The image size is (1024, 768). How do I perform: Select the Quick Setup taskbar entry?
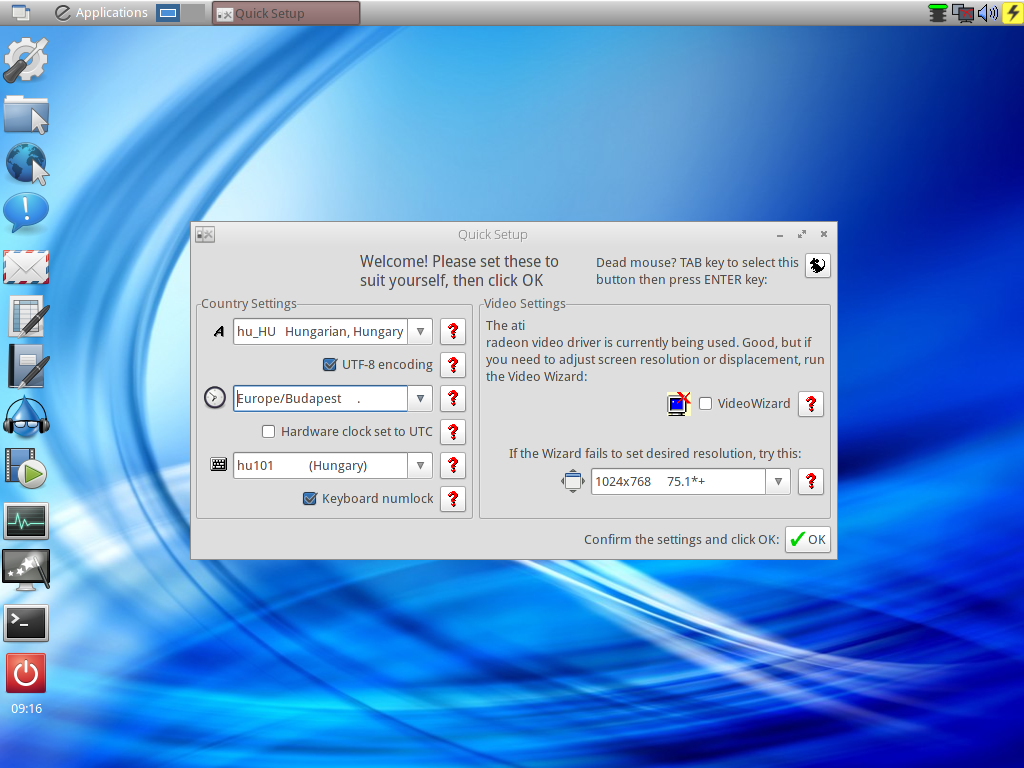pos(286,14)
